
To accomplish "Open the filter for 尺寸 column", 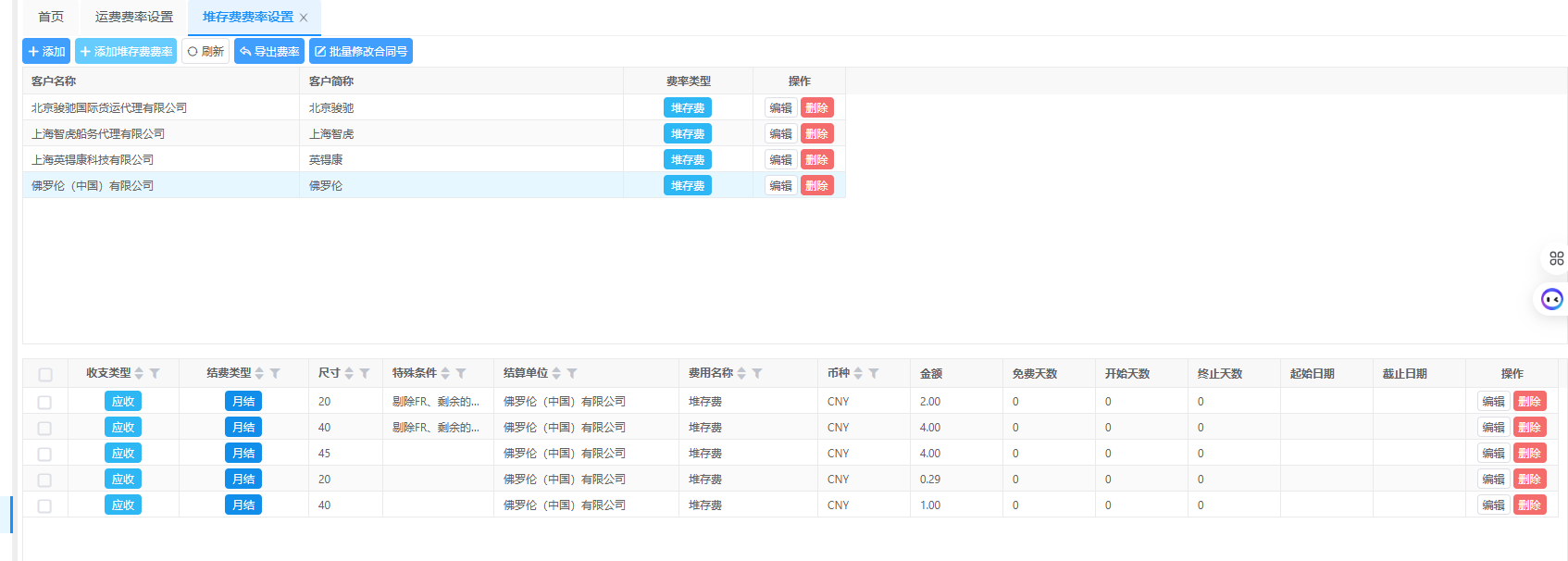I will click(365, 373).
